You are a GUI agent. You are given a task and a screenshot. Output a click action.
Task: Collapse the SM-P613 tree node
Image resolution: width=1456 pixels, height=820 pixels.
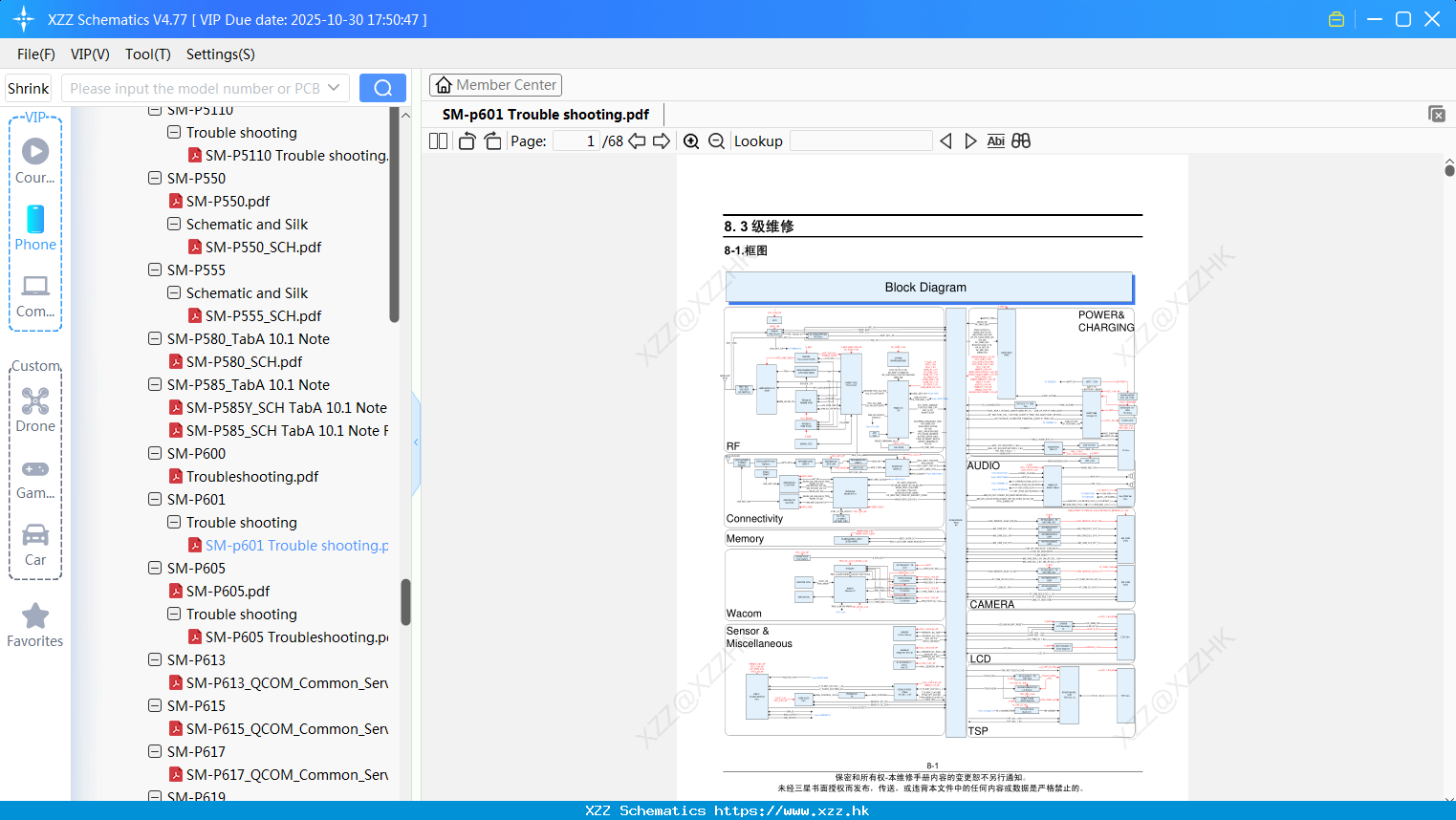155,659
